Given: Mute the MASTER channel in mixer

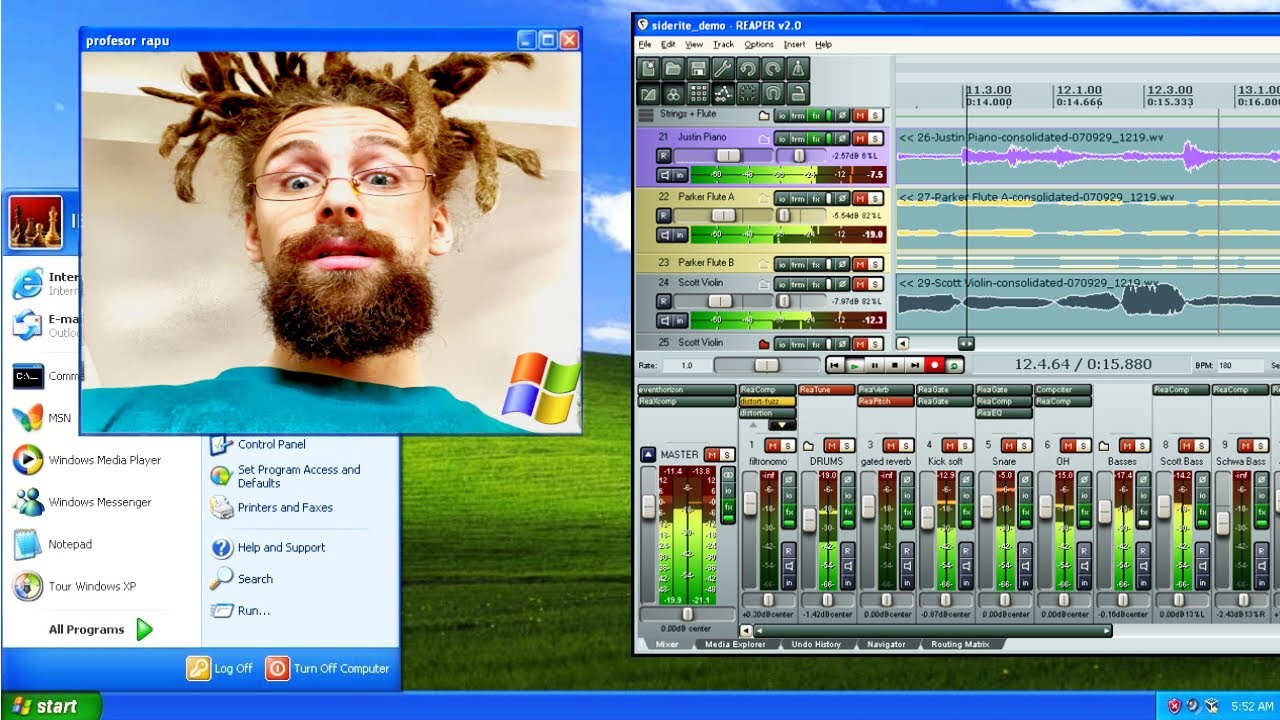Looking at the screenshot, I should pos(710,454).
